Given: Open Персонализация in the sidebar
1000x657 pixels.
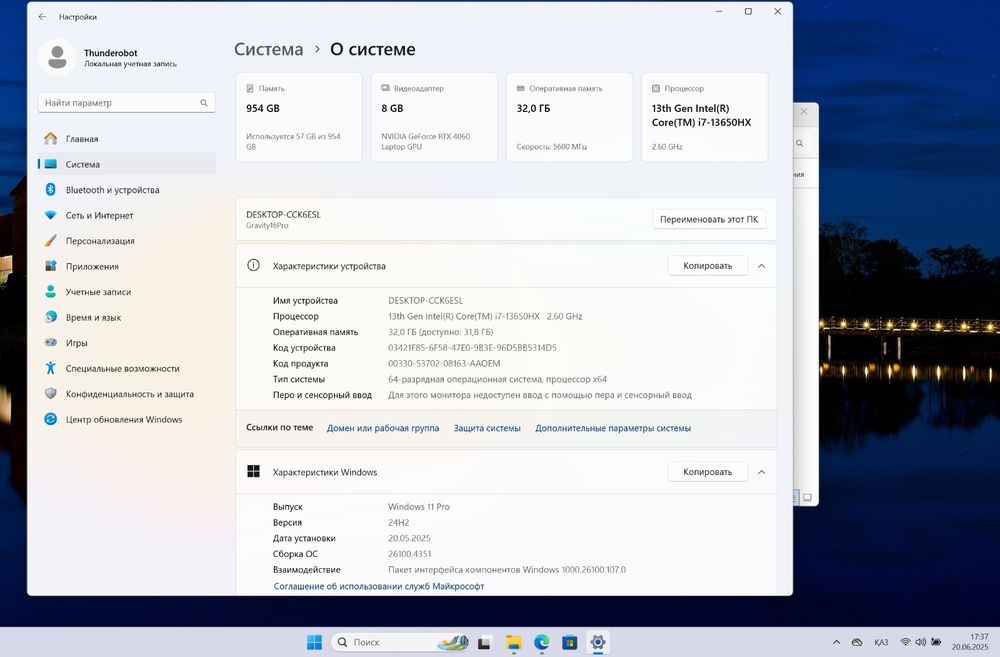Looking at the screenshot, I should click(100, 241).
